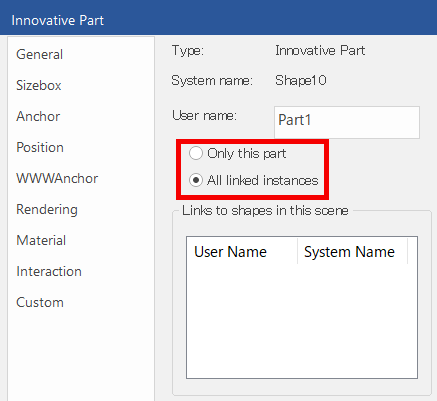Choose the All linked instances option
The image size is (437, 401).
253,180
